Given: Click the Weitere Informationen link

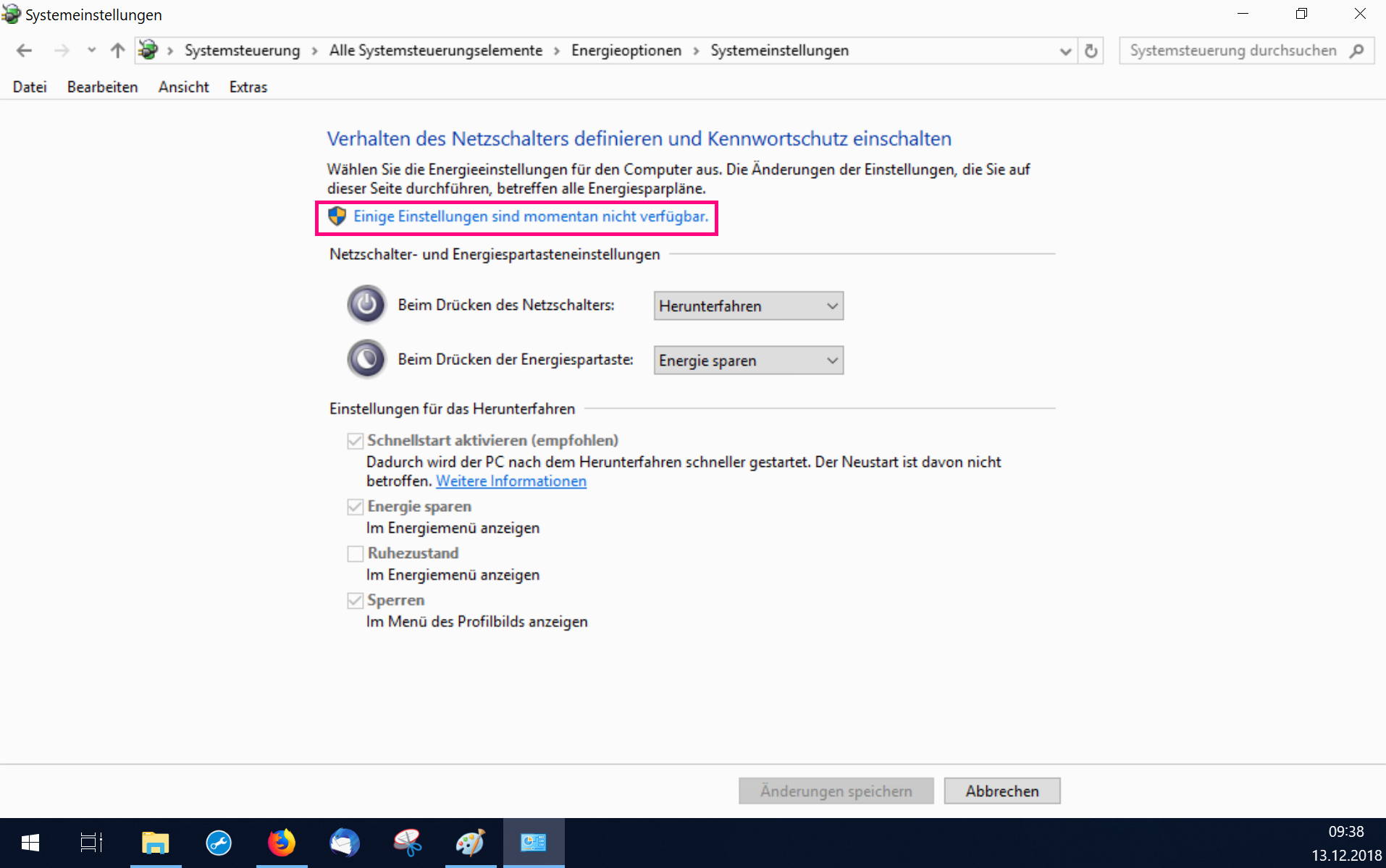Looking at the screenshot, I should 511,481.
